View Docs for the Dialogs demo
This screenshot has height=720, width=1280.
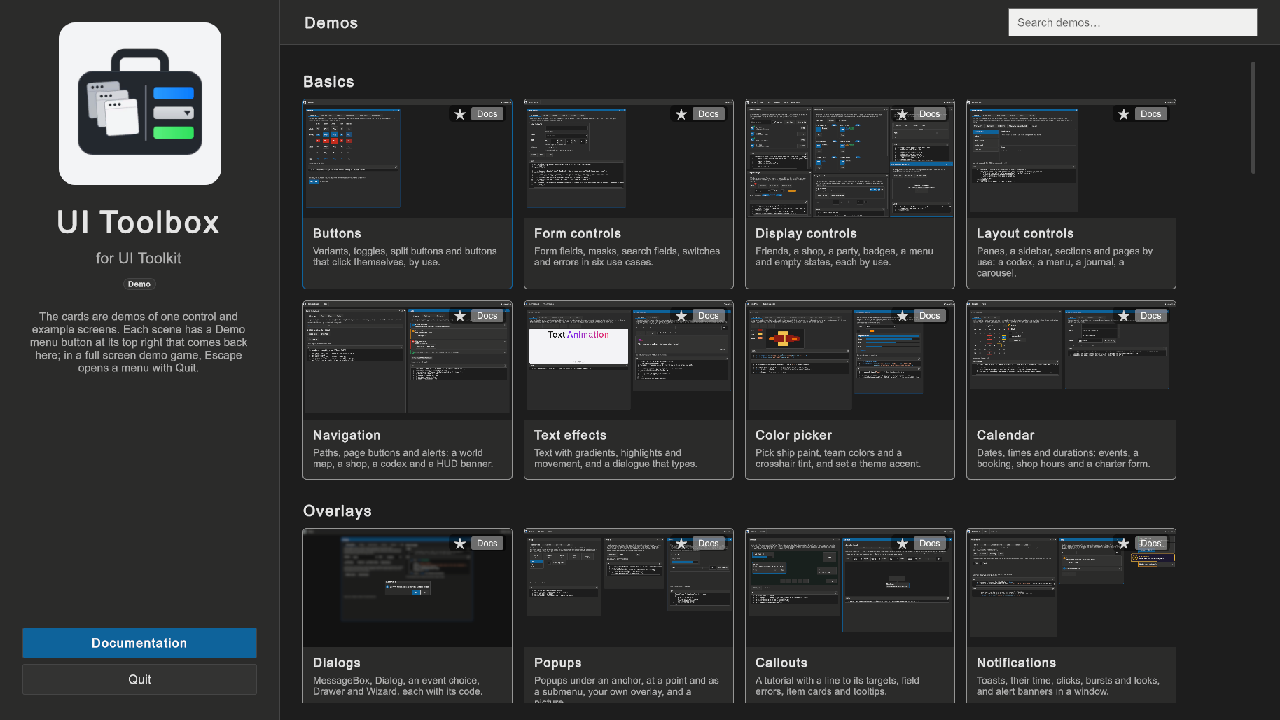tap(487, 544)
